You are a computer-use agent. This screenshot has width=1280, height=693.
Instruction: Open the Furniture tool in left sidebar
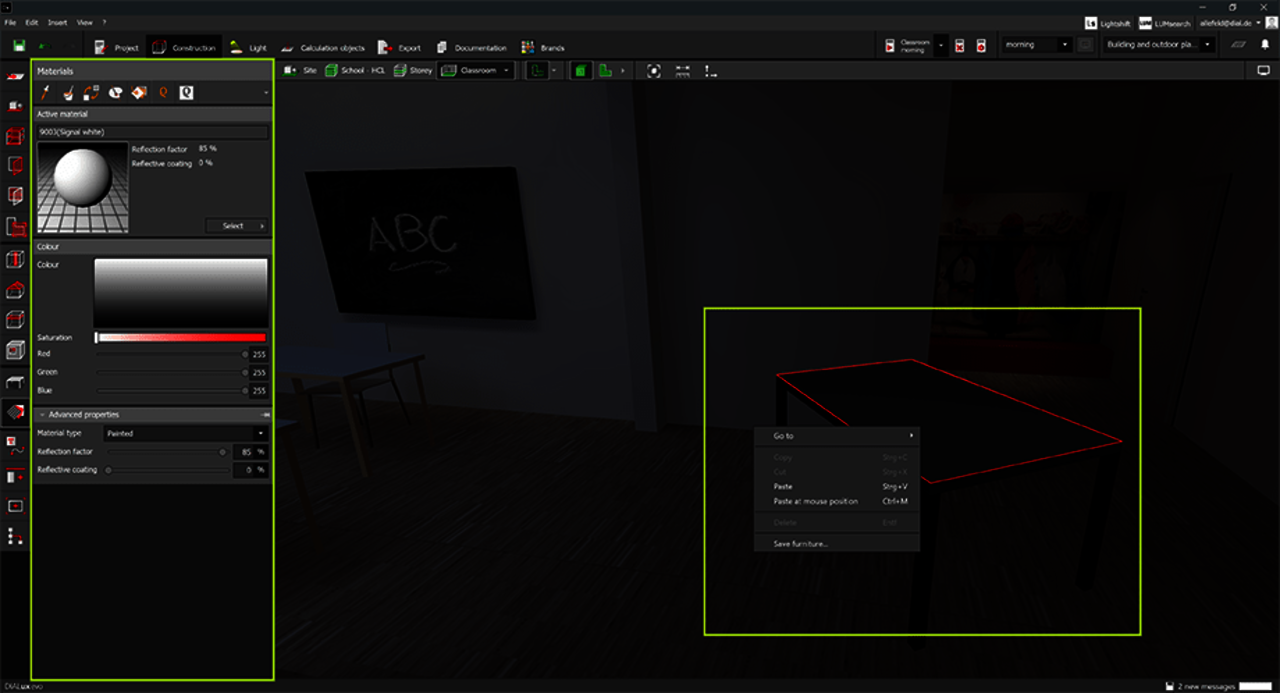14,382
